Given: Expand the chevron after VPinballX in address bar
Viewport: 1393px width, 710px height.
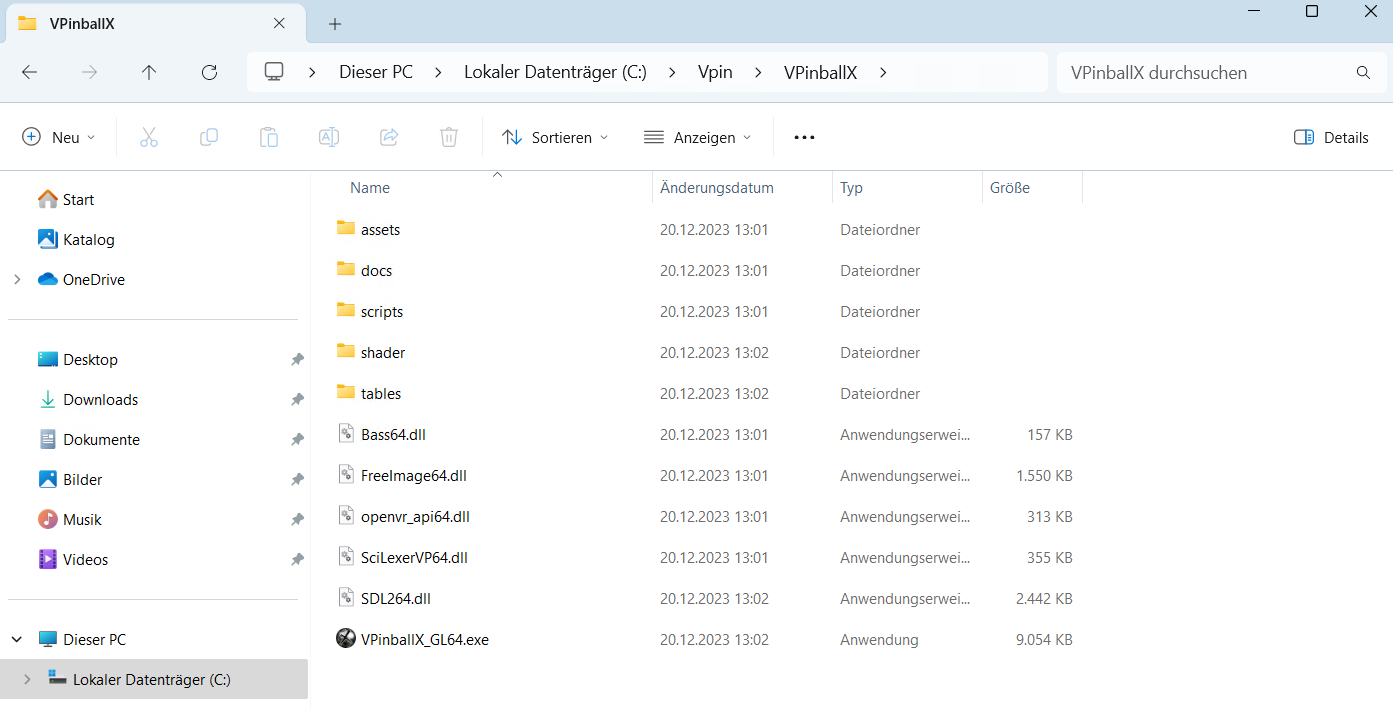Looking at the screenshot, I should 882,72.
